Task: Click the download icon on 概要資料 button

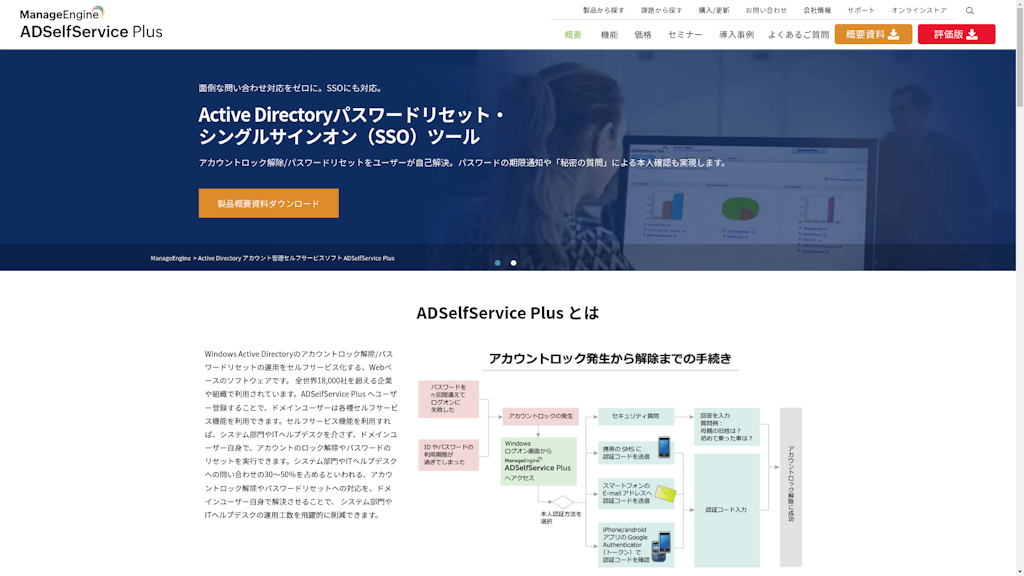Action: point(893,34)
